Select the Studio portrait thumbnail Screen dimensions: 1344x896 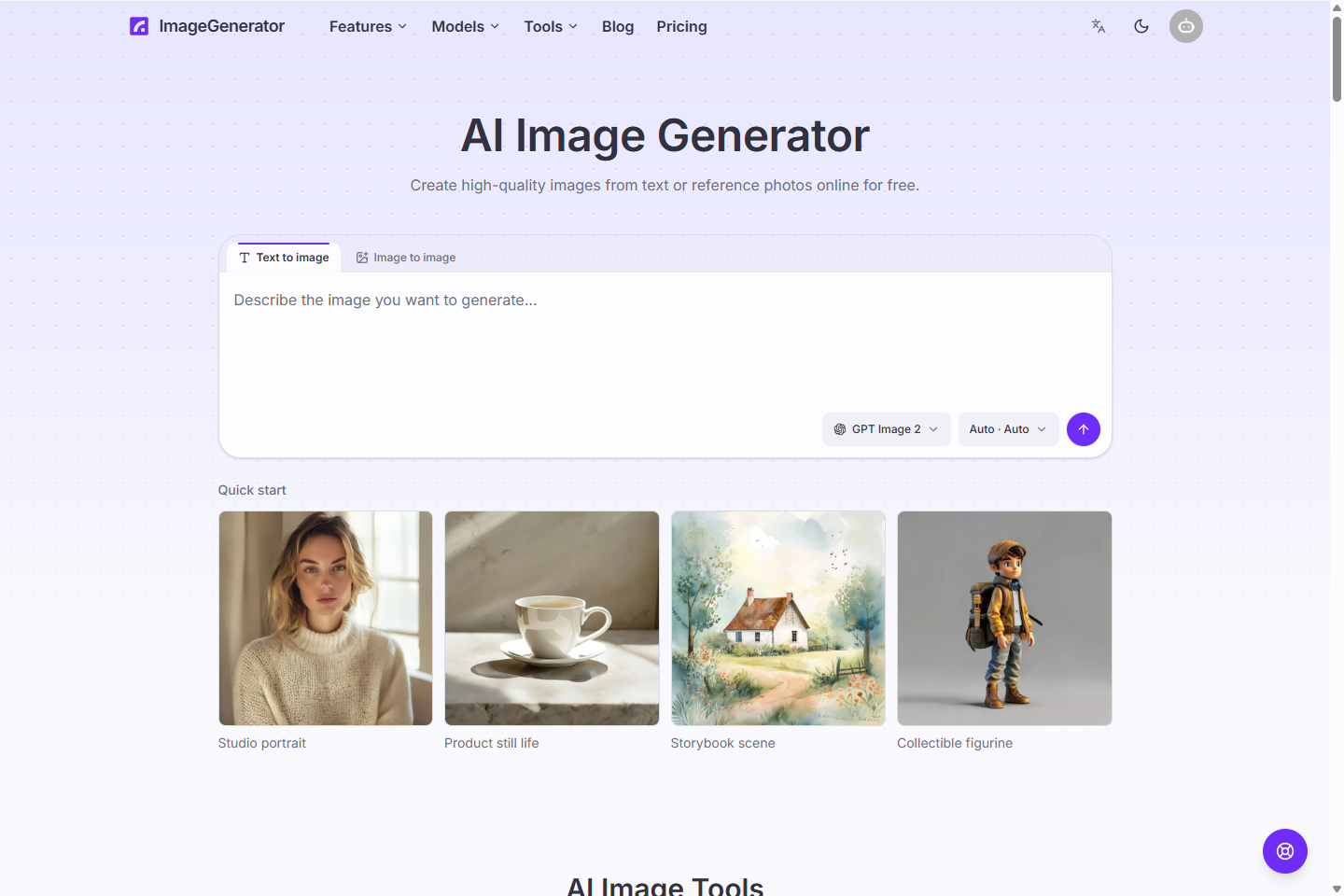point(326,618)
